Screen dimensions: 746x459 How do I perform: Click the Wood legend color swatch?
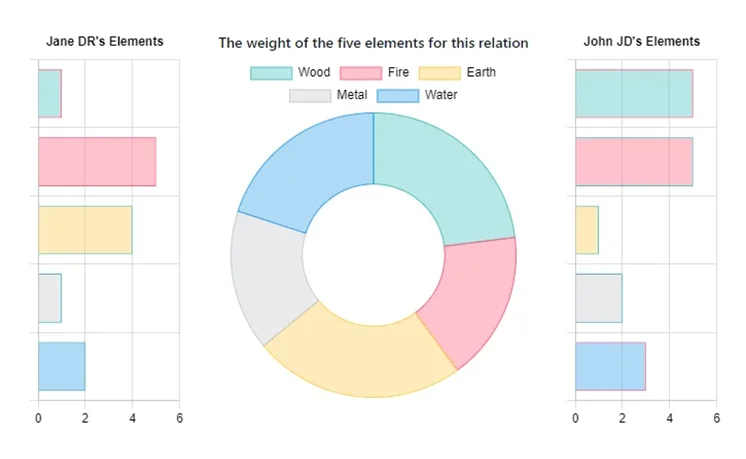click(x=270, y=73)
